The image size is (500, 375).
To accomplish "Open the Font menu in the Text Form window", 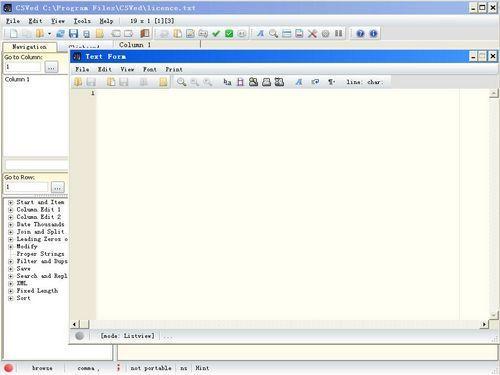I will click(x=150, y=69).
